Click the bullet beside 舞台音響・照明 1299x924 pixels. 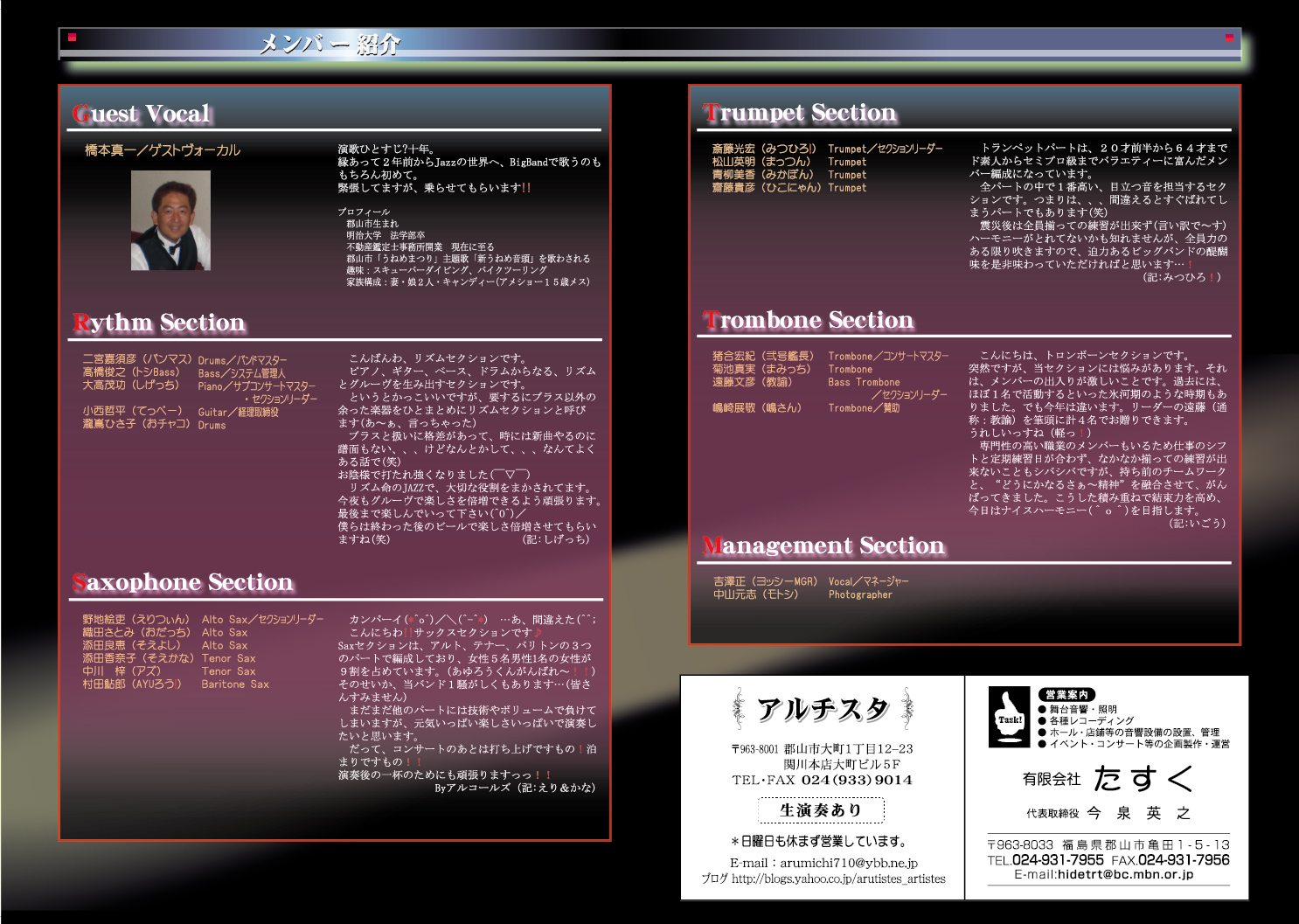(x=1042, y=710)
